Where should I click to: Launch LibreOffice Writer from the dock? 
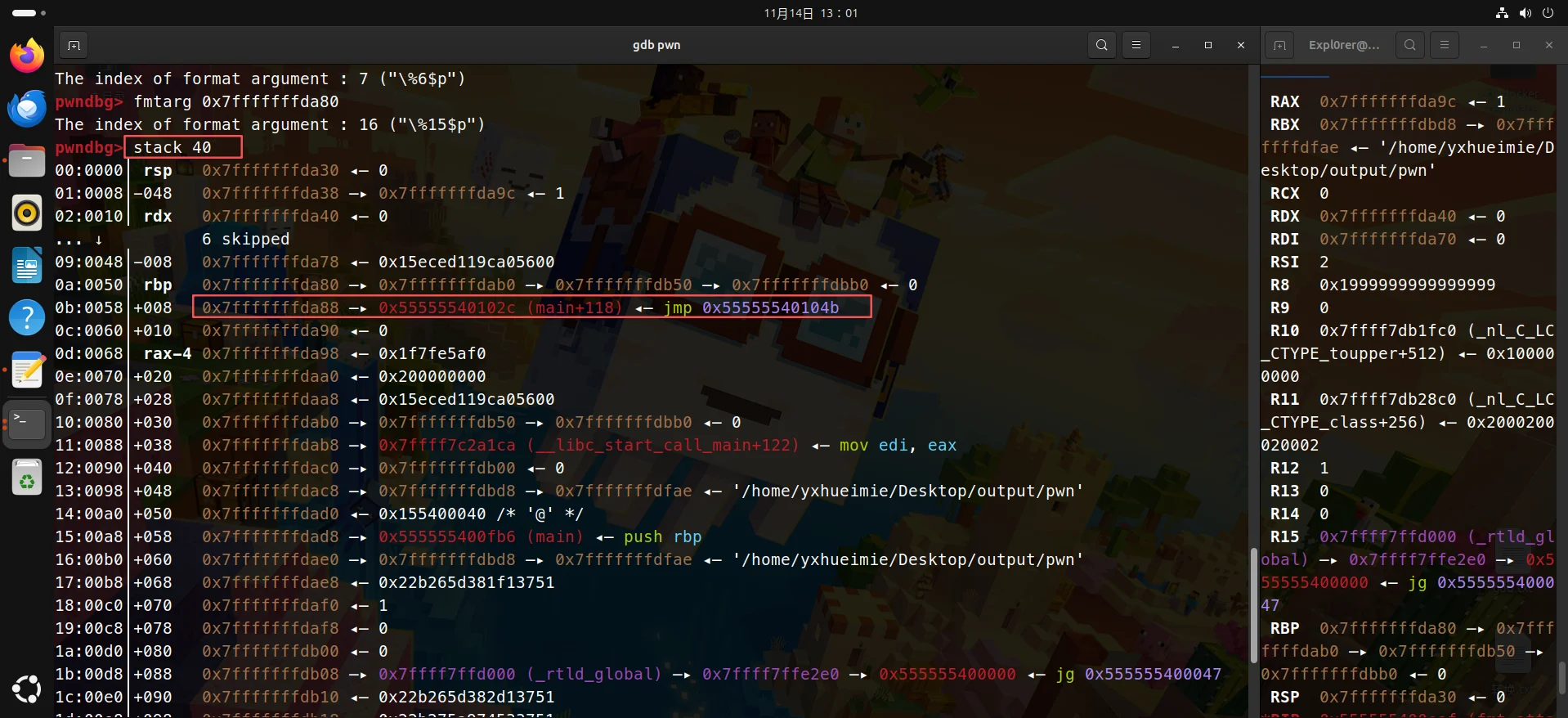[27, 265]
